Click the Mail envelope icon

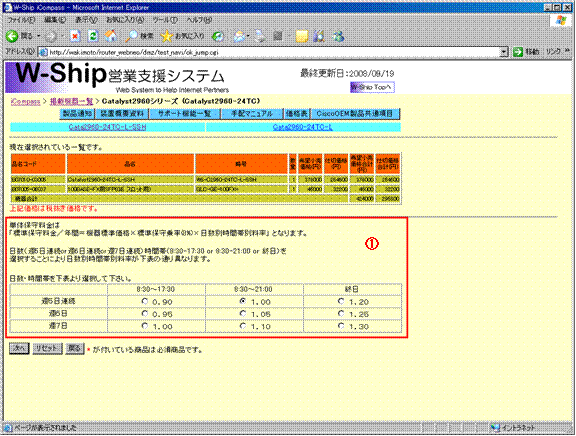click(x=239, y=36)
